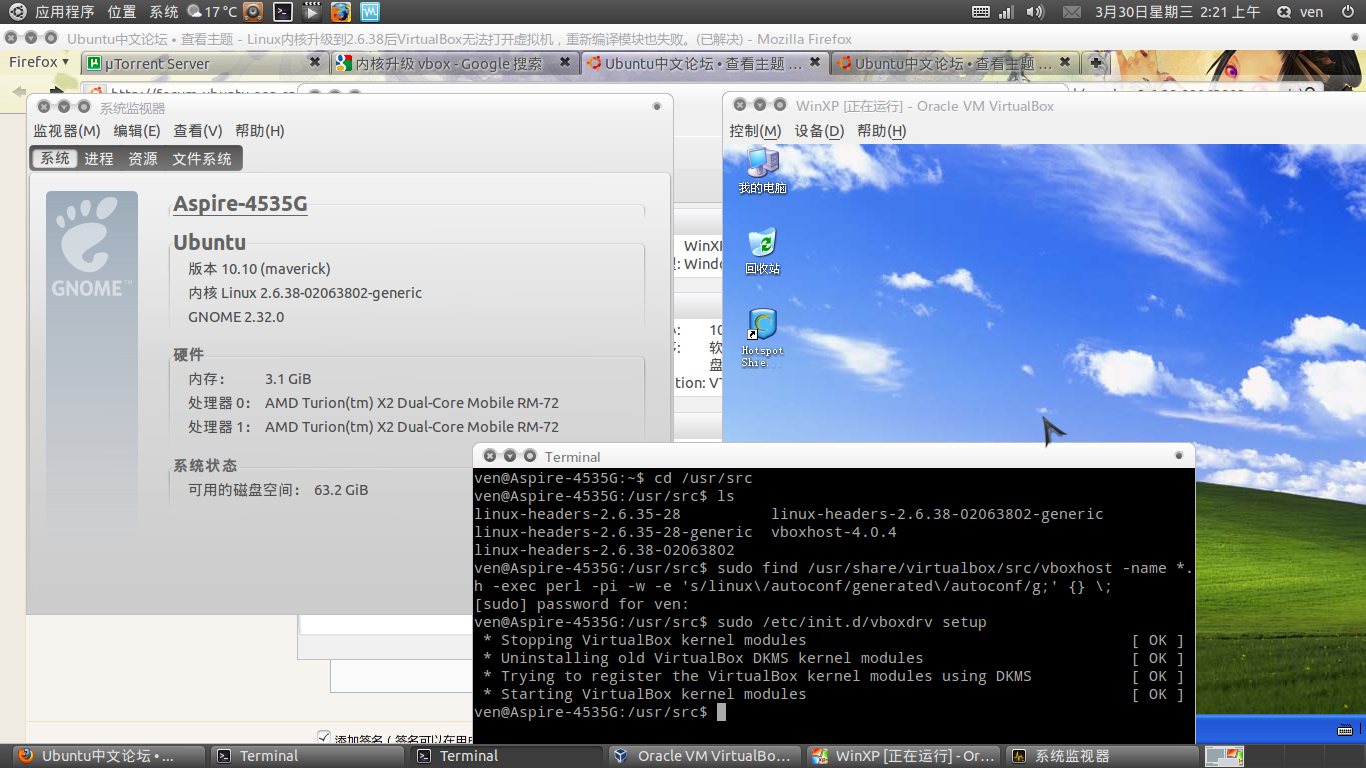This screenshot has width=1366, height=768.
Task: Switch to WinXP [正在运行] taskbar button
Action: [904, 756]
